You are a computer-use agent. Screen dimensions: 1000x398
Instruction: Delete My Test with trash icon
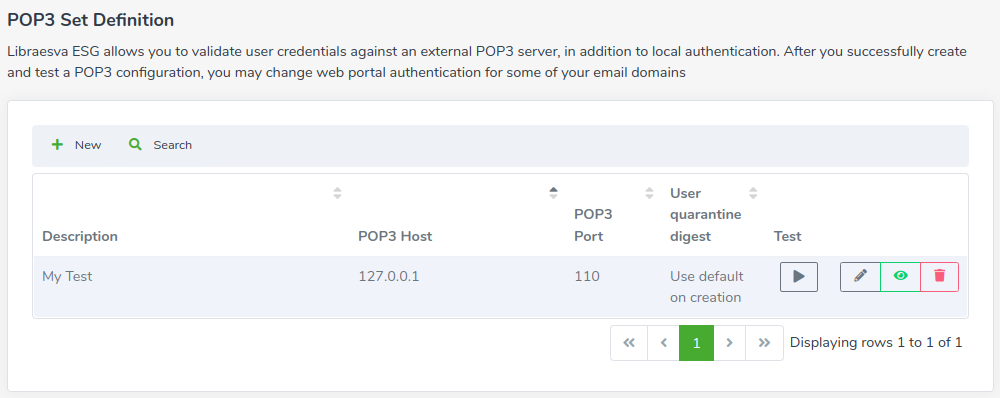click(x=939, y=277)
